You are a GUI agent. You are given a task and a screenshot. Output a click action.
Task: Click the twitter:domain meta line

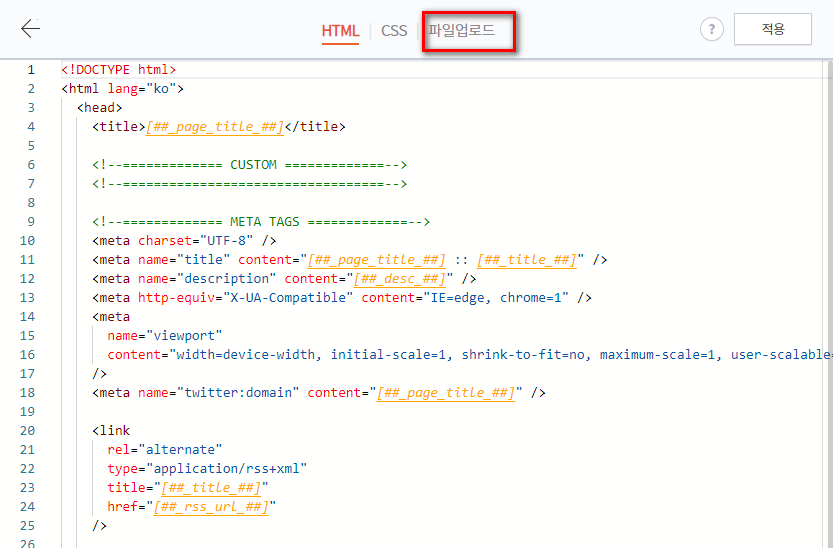319,393
